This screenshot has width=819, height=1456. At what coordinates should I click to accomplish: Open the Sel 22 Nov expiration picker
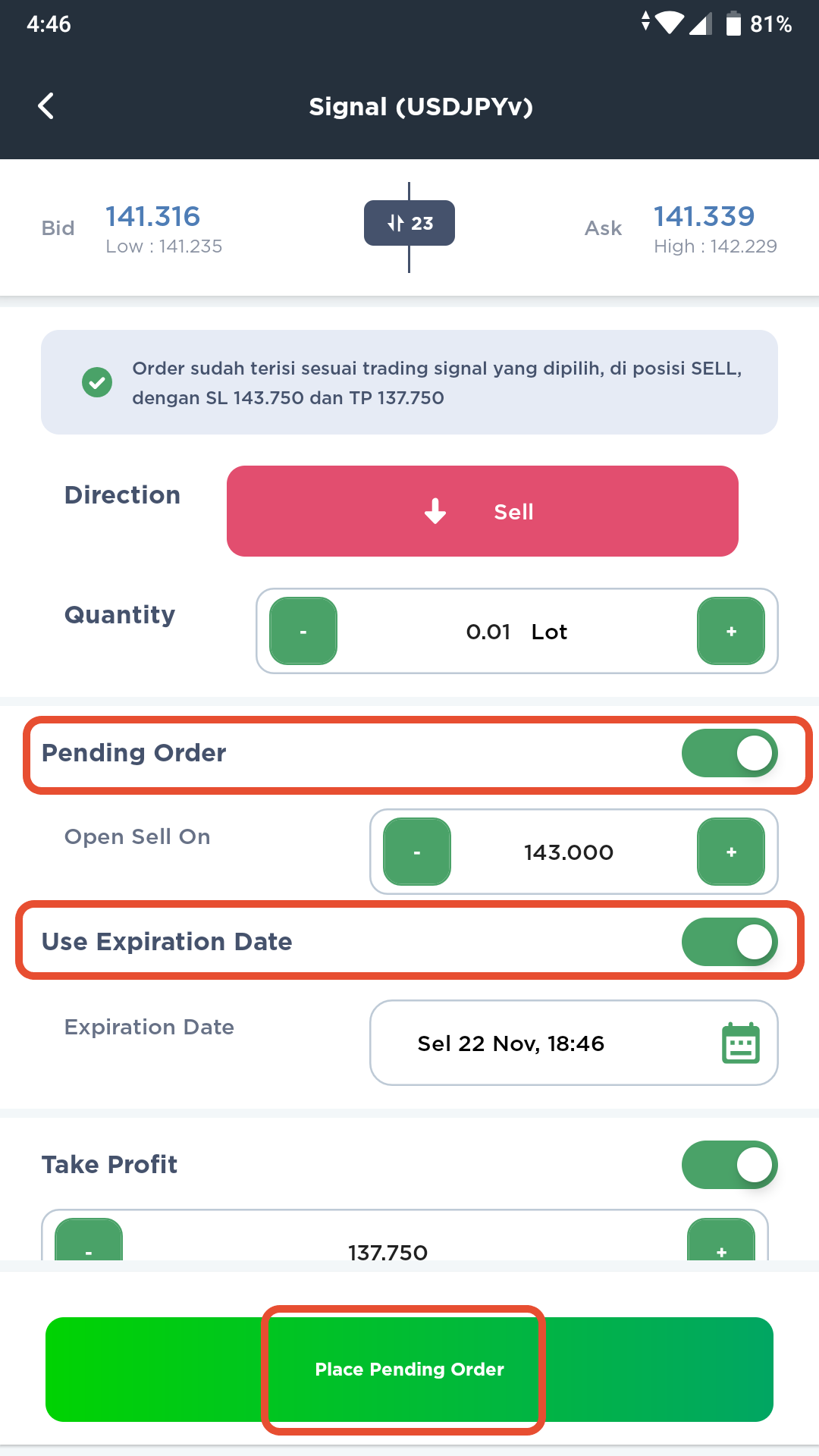pyautogui.click(x=574, y=1043)
